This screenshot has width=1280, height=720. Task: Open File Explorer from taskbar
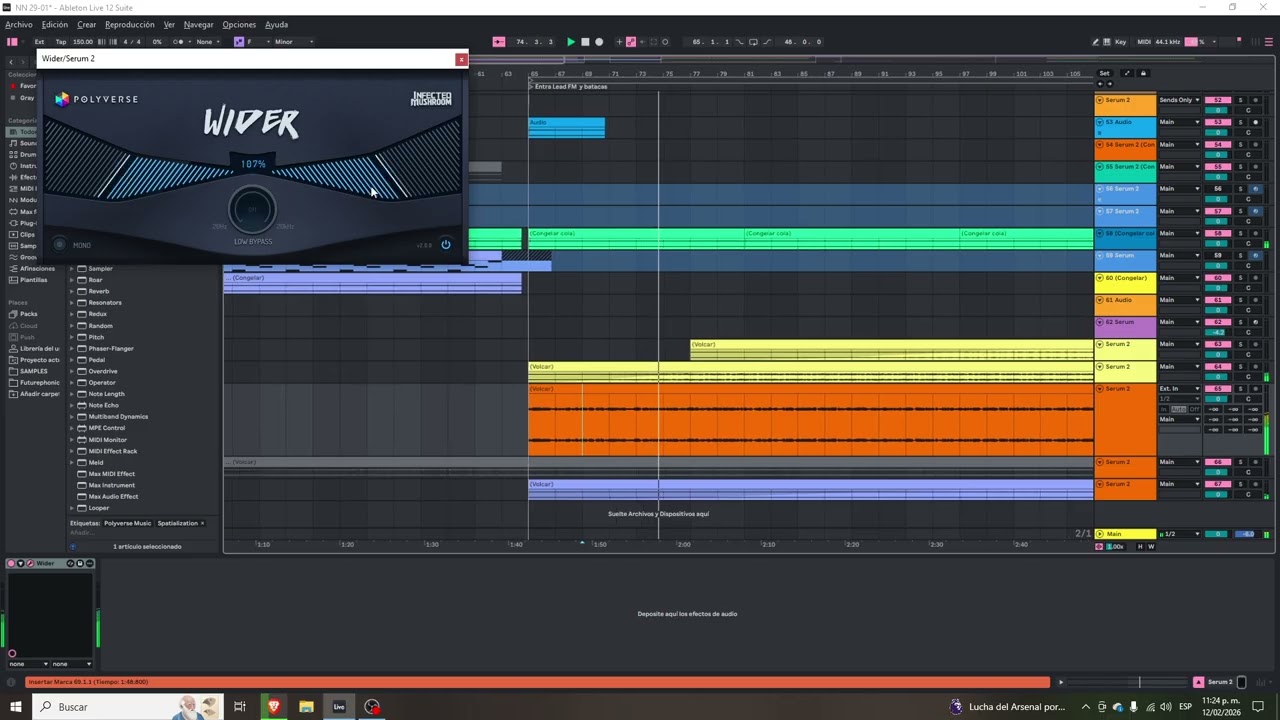click(x=306, y=706)
